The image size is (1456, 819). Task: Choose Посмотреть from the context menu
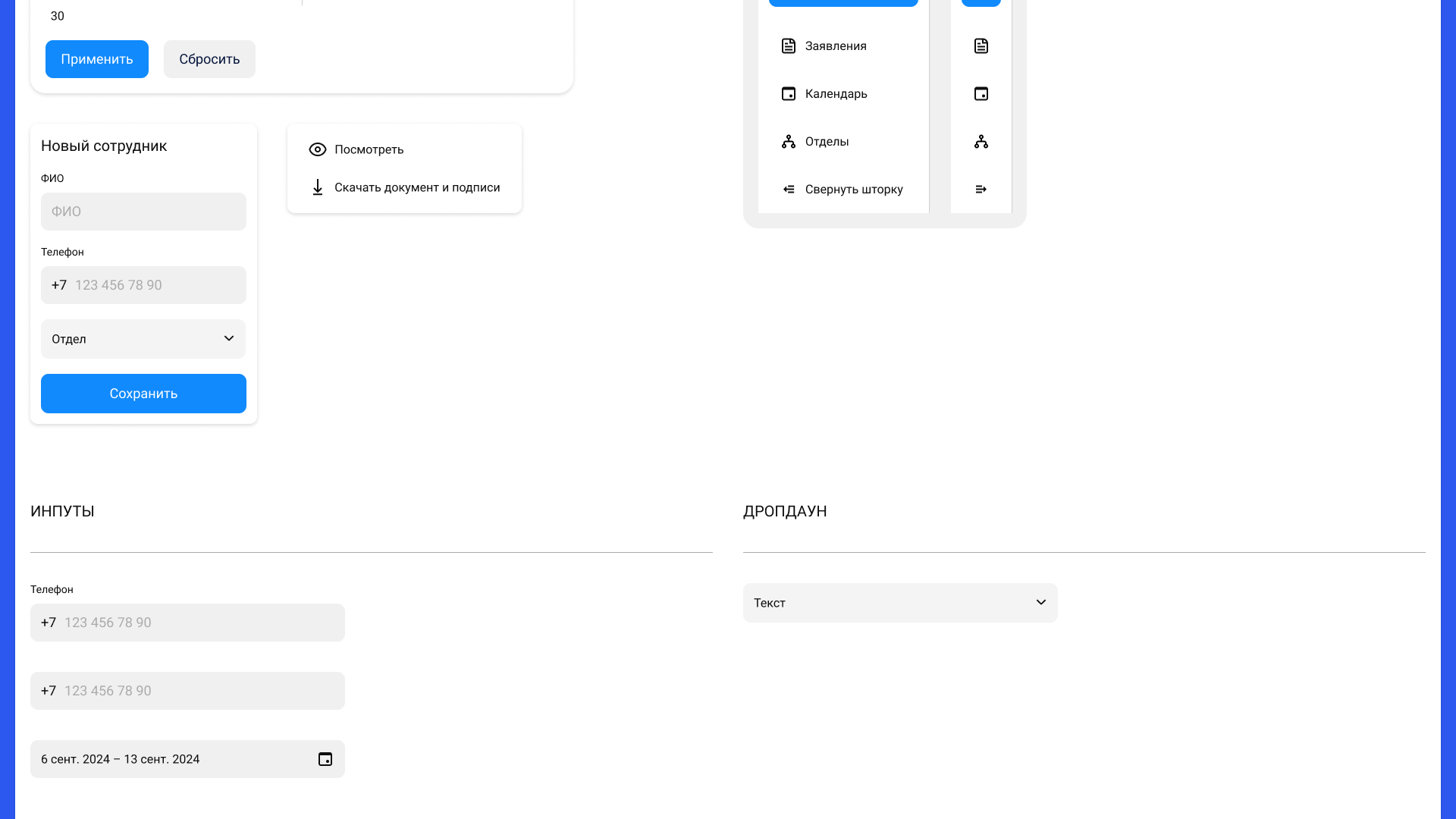tap(369, 149)
